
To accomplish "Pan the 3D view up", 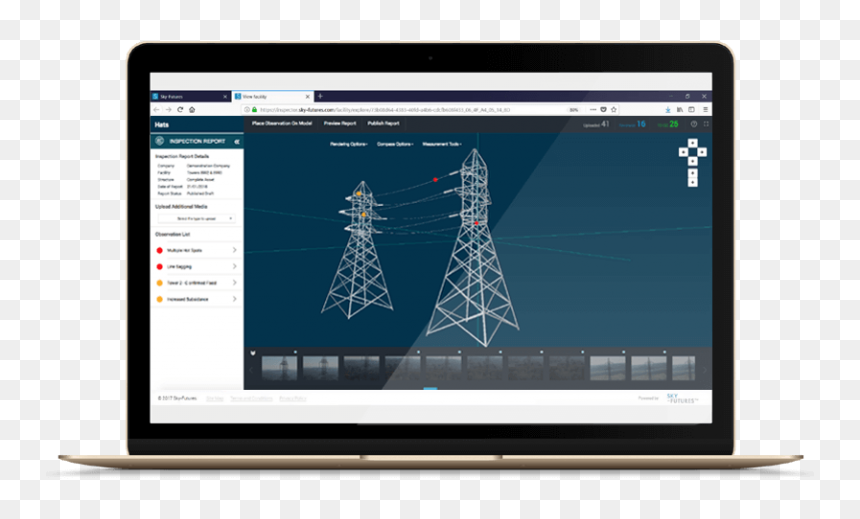I will point(693,143).
